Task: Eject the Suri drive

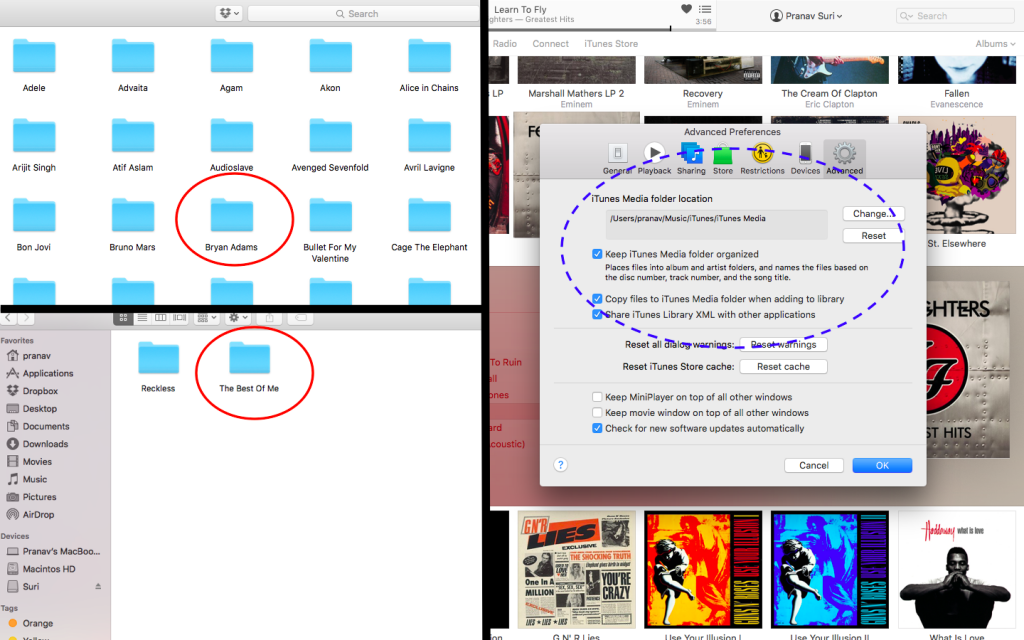Action: pyautogui.click(x=98, y=586)
